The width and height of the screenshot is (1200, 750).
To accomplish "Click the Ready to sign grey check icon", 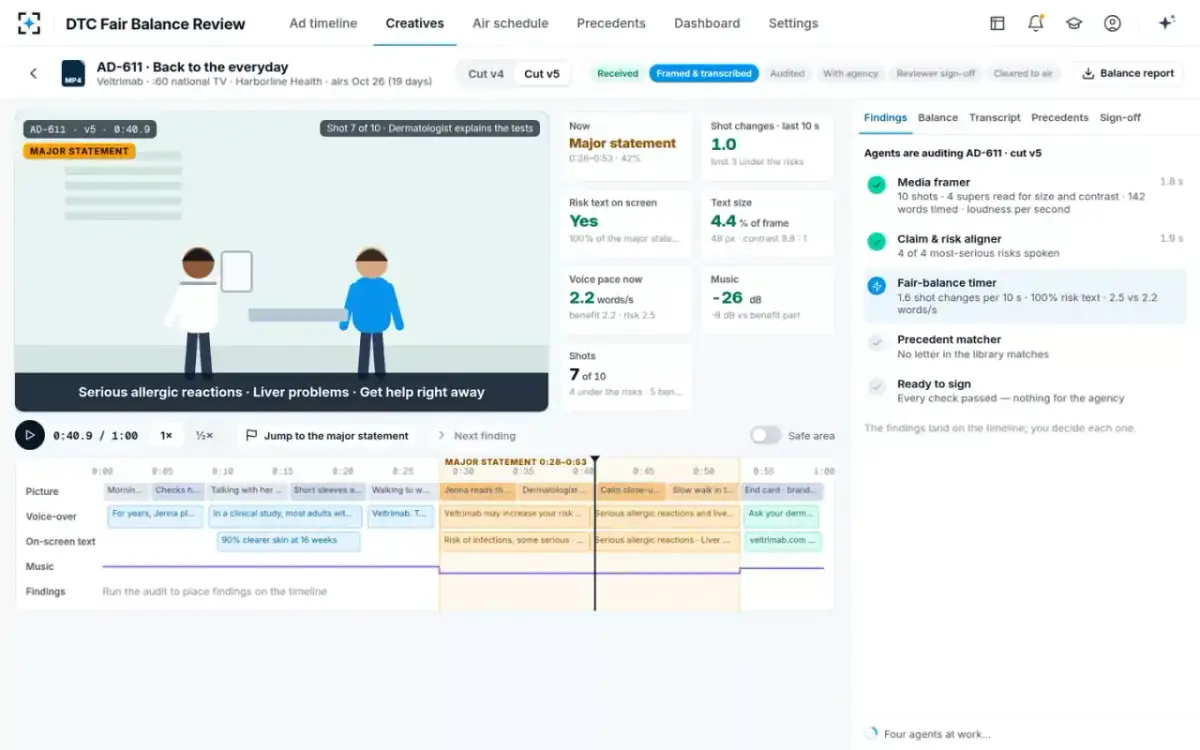I will (876, 386).
